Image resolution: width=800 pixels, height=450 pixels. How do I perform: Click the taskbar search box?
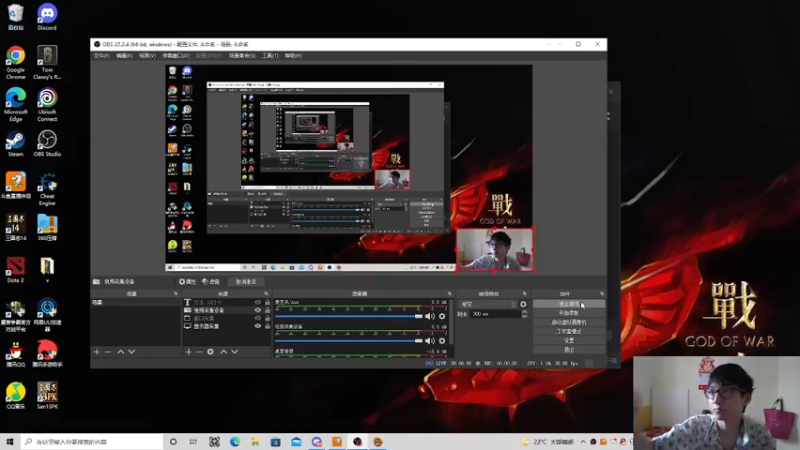[92, 442]
